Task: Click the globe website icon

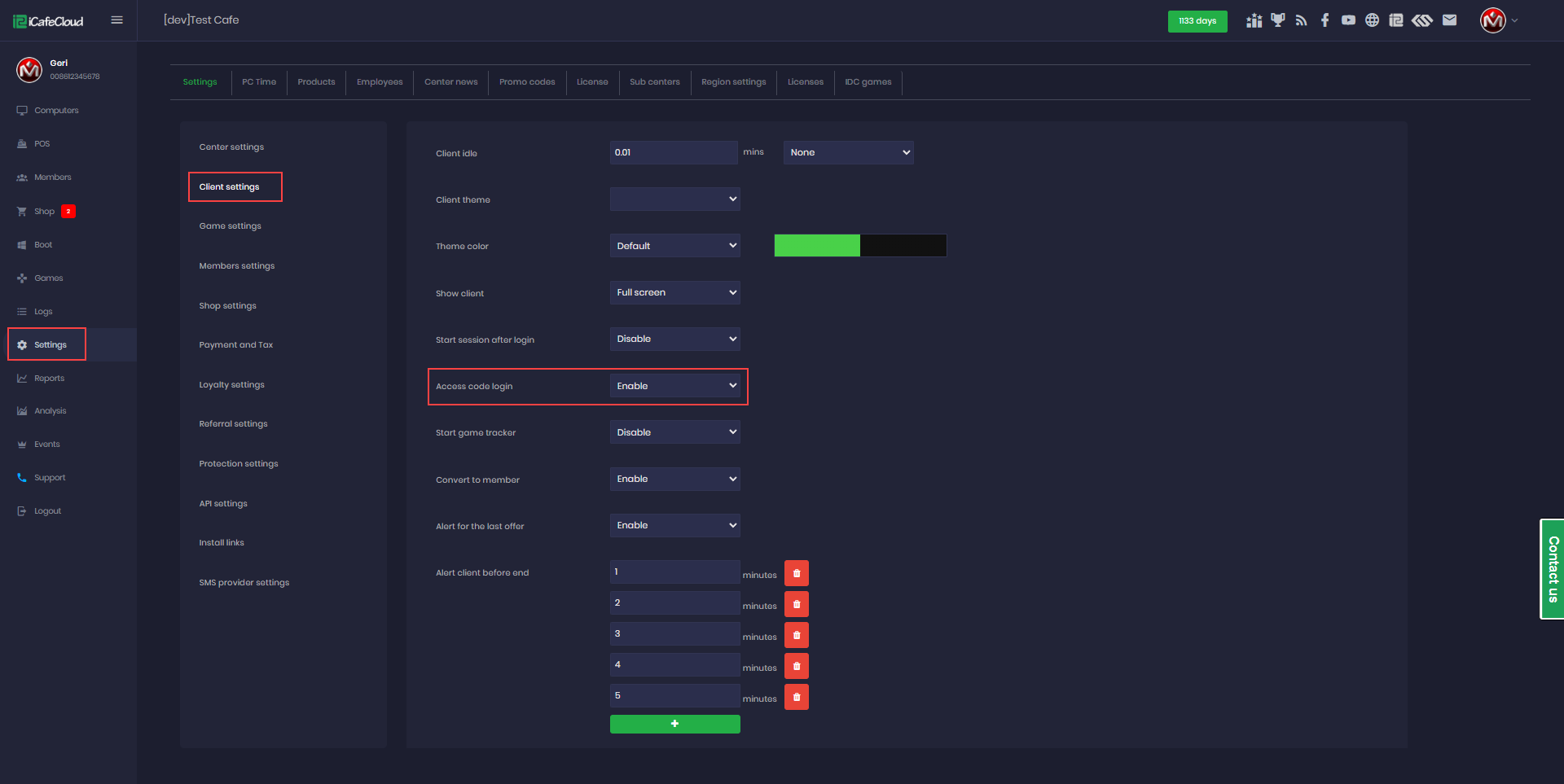Action: [1372, 20]
